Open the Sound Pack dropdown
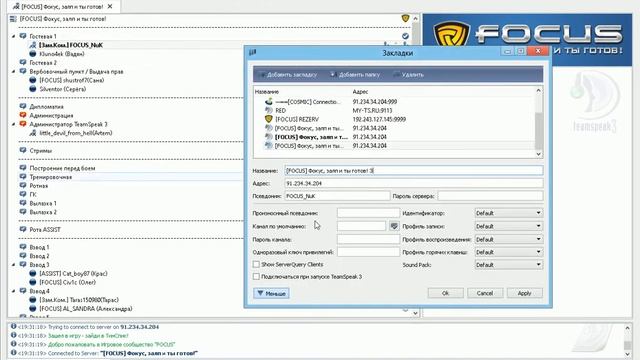The width and height of the screenshot is (640, 360). [x=509, y=265]
